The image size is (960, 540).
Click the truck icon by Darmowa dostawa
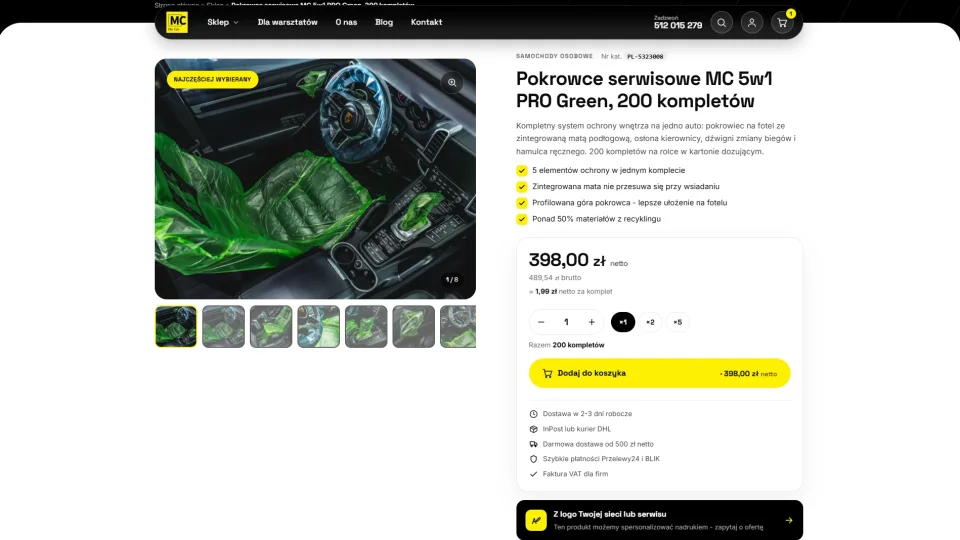533,444
